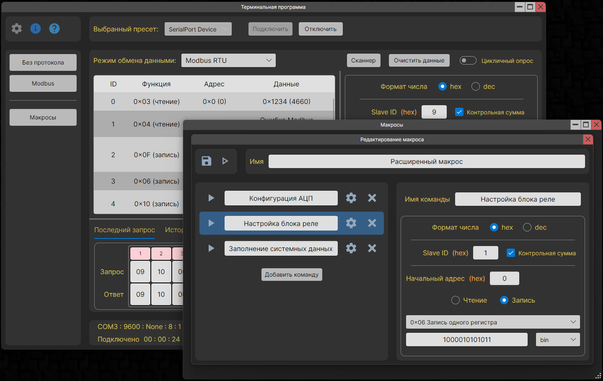Screen dimensions: 603x381
Task: Run whole macro with play outline icon
Action: coord(225,161)
